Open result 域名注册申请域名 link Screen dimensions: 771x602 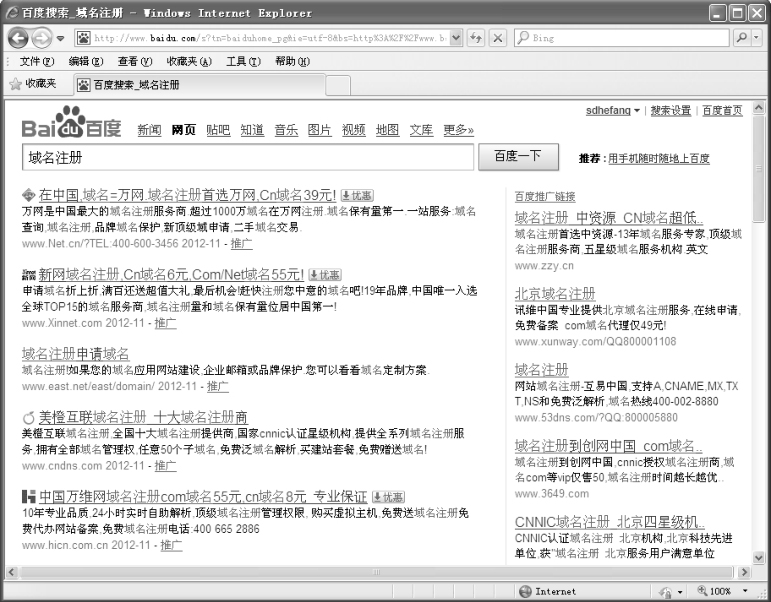(x=76, y=354)
